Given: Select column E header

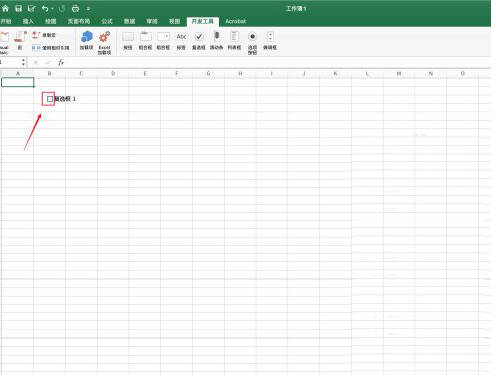Looking at the screenshot, I should (145, 73).
